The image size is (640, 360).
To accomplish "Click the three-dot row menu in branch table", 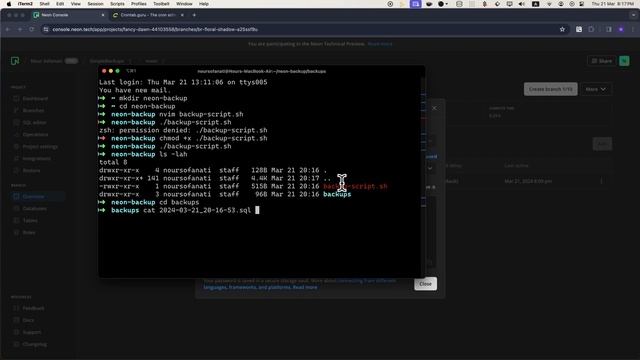I will click(x=601, y=181).
